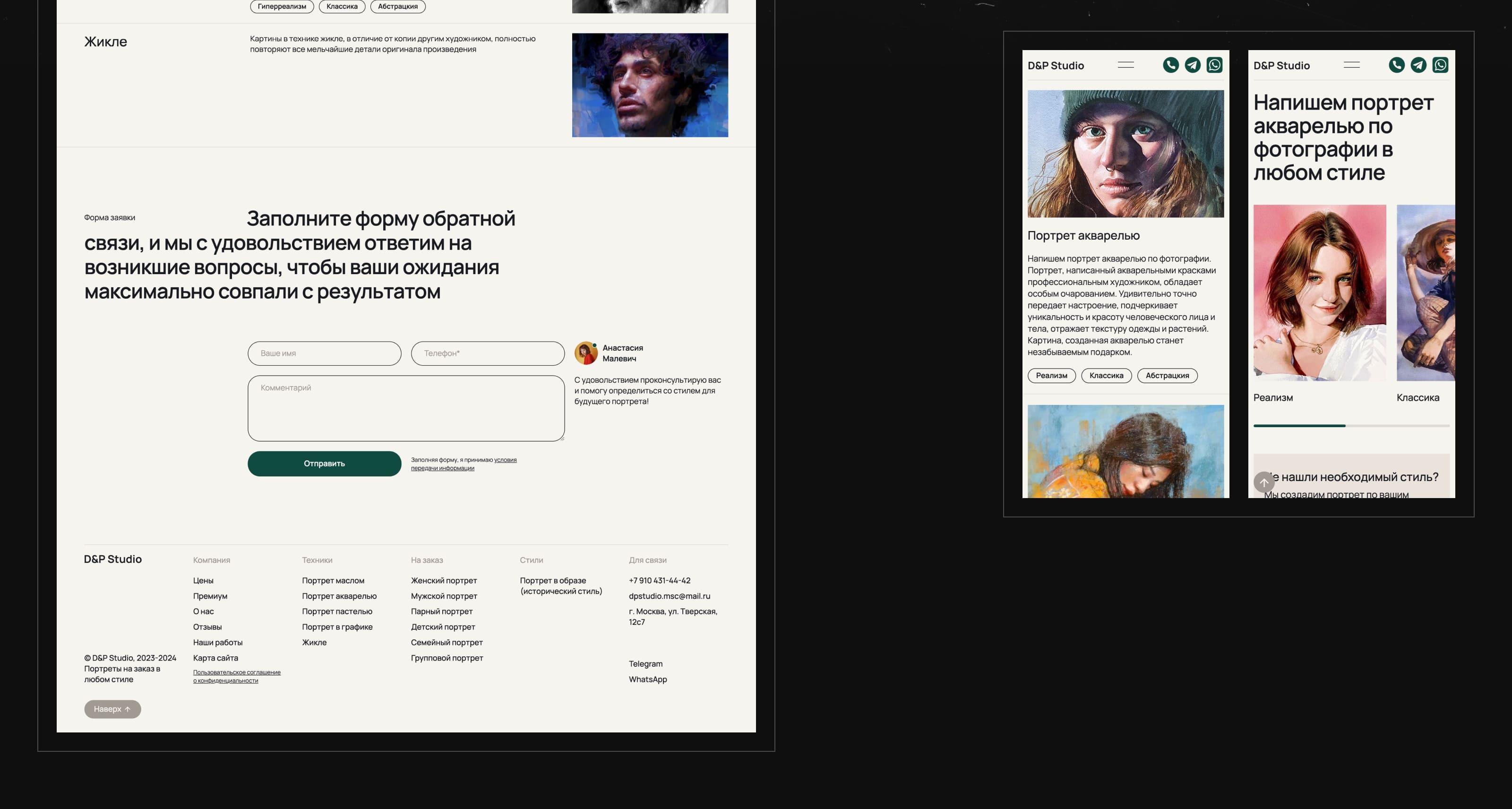
Task: Click the Отправить submit button
Action: click(x=324, y=464)
